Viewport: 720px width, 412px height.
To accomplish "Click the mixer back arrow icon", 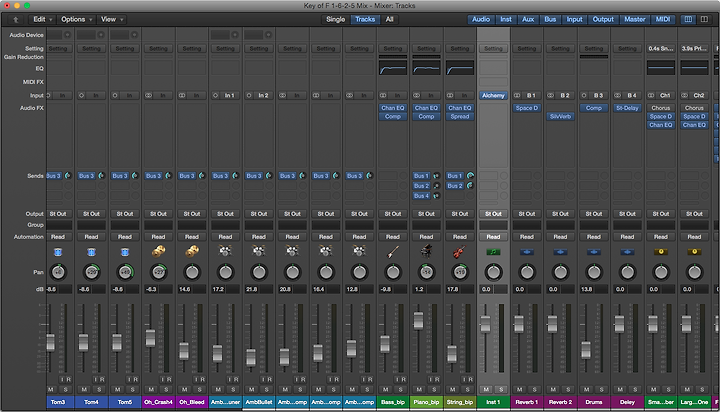I will 16,19.
